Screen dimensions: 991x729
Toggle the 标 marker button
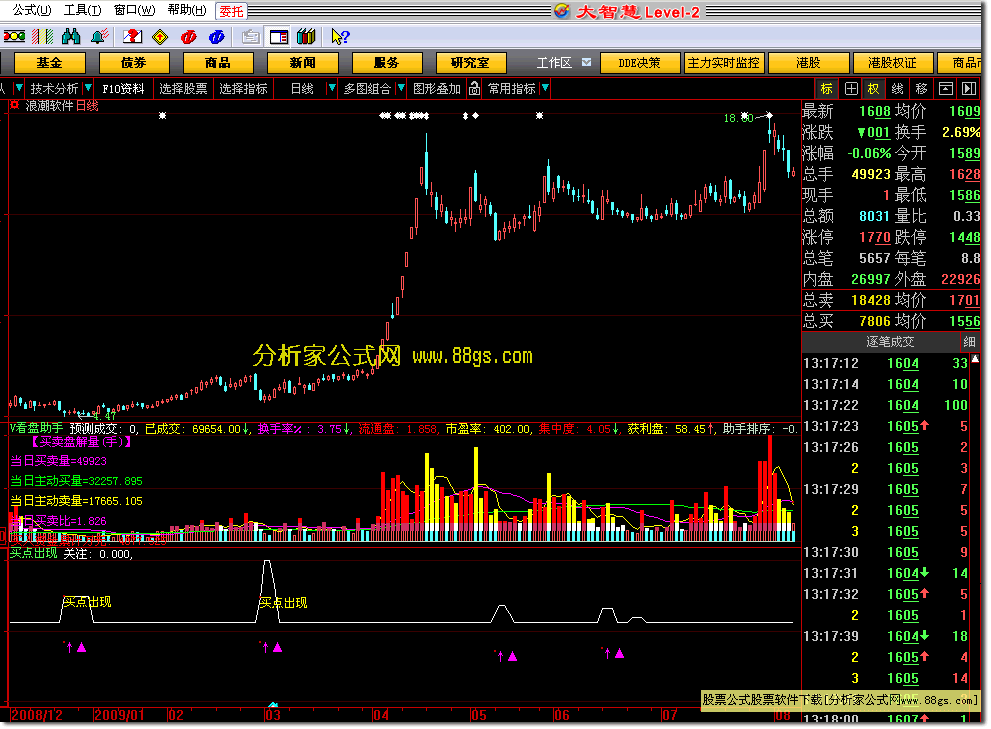pos(827,89)
